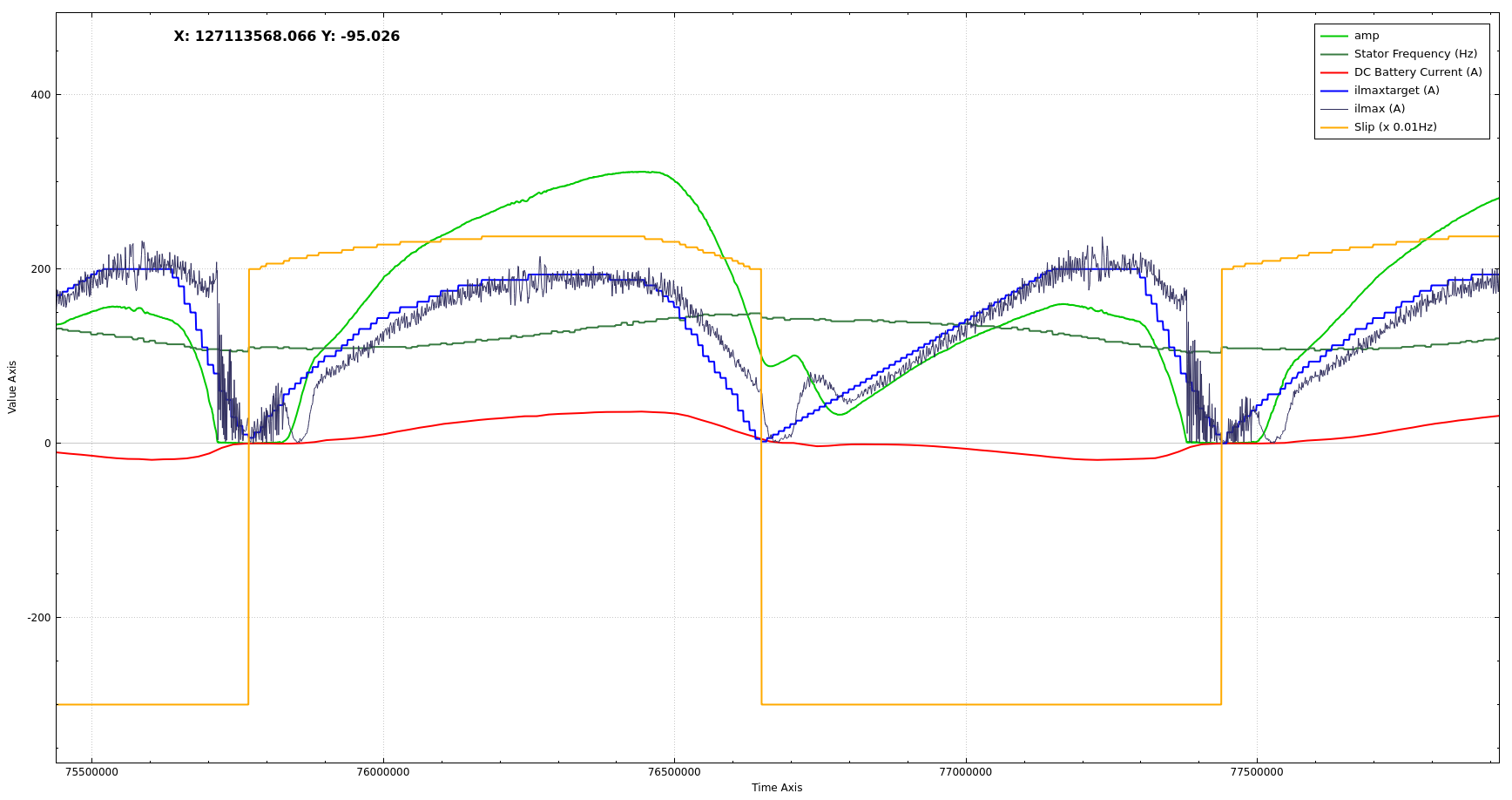1512x800 pixels.
Task: Click the red DC Battery Current swatch
Action: pyautogui.click(x=1333, y=72)
